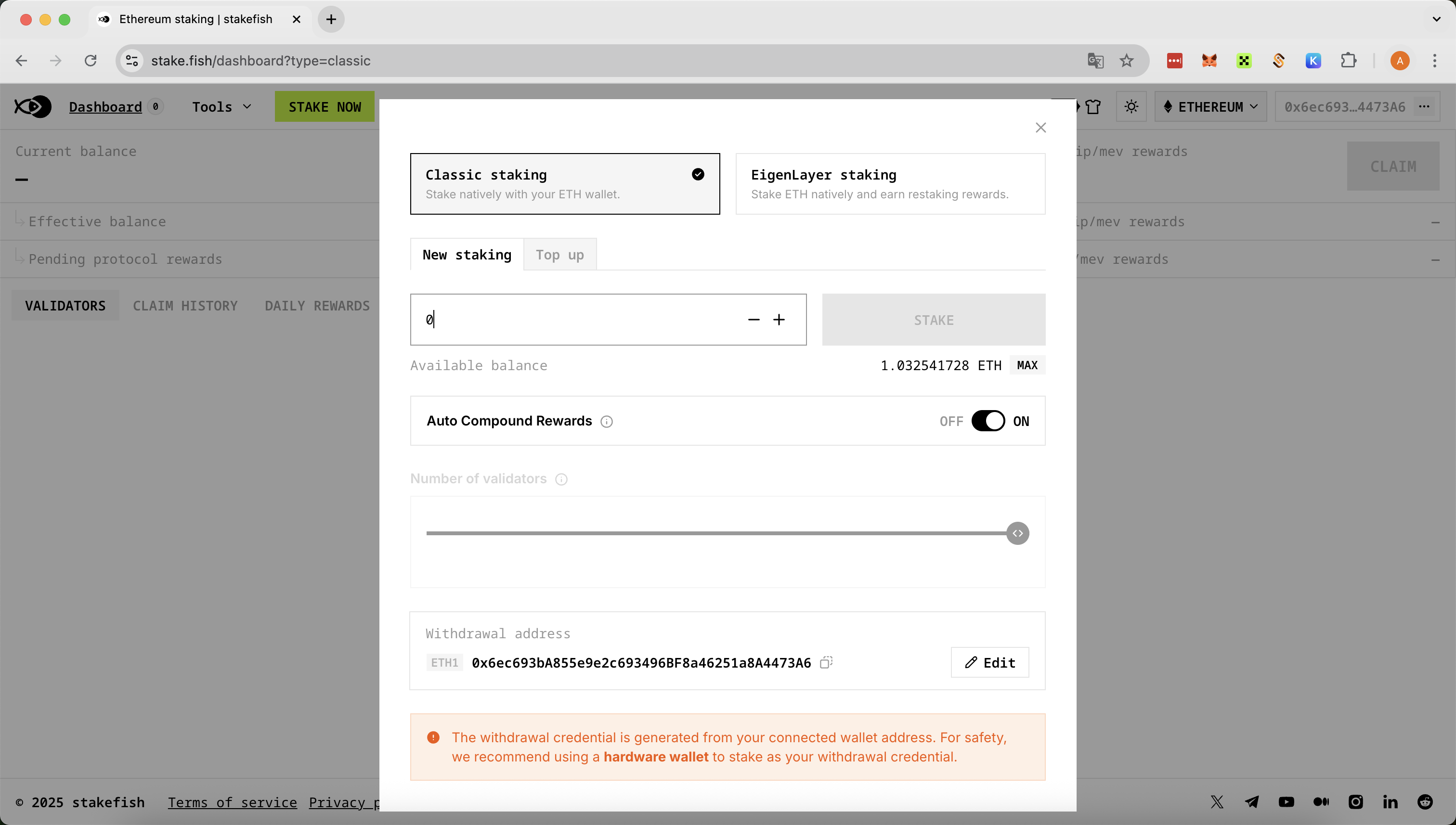1456x825 pixels.
Task: Open the Telegram social link
Action: (1251, 802)
